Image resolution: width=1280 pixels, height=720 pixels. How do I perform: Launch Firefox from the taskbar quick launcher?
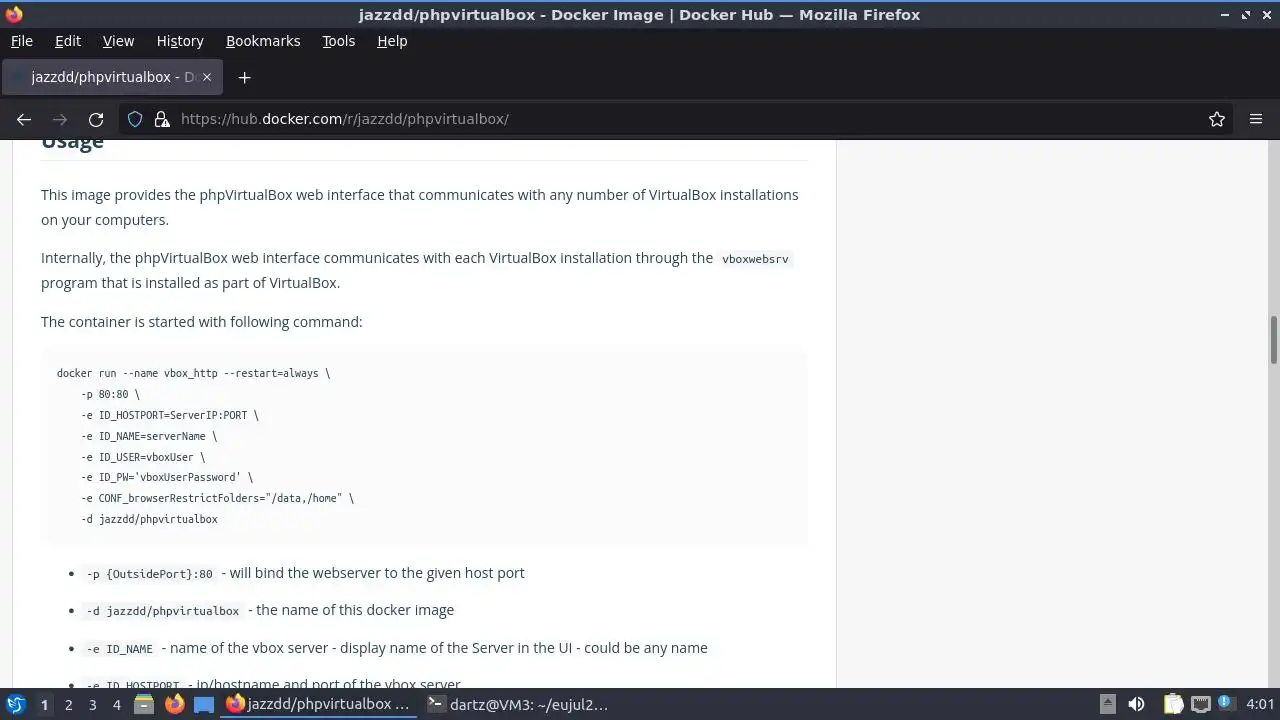174,705
